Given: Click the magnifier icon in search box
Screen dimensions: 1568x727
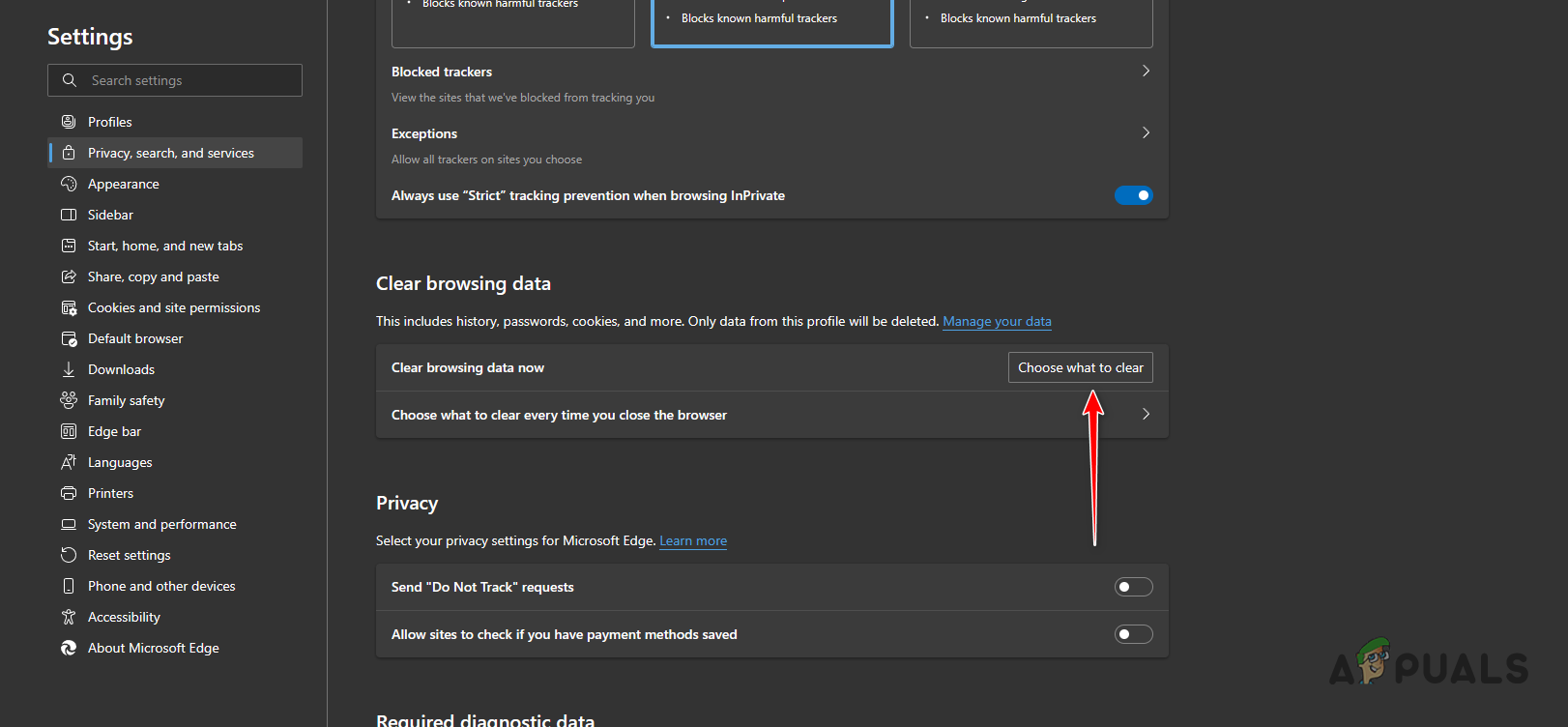Looking at the screenshot, I should pos(70,80).
